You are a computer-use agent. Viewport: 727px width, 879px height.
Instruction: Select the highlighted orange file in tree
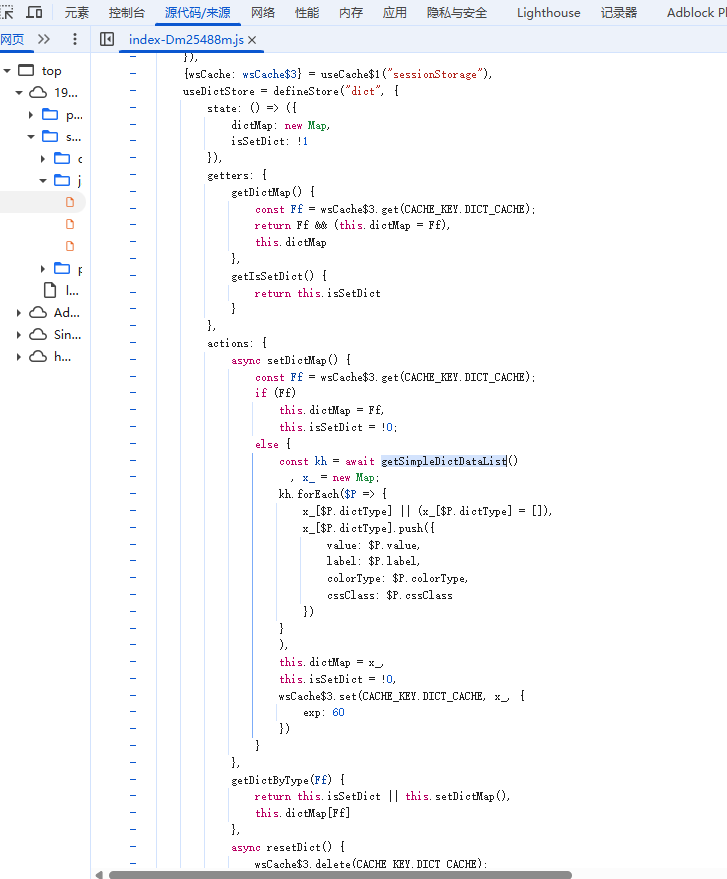click(x=70, y=202)
